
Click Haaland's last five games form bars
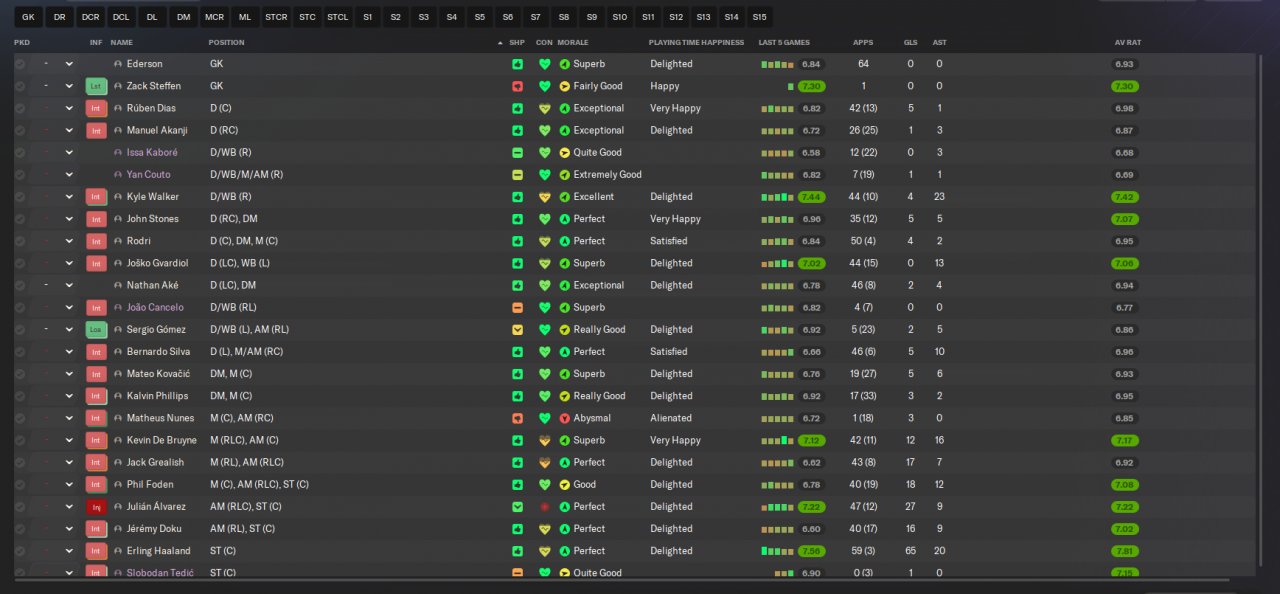[x=776, y=551]
